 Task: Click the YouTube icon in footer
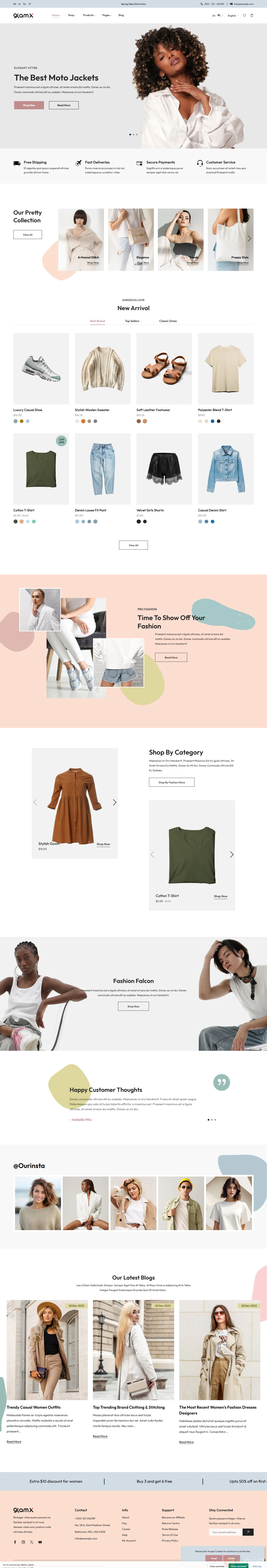pos(40,1542)
